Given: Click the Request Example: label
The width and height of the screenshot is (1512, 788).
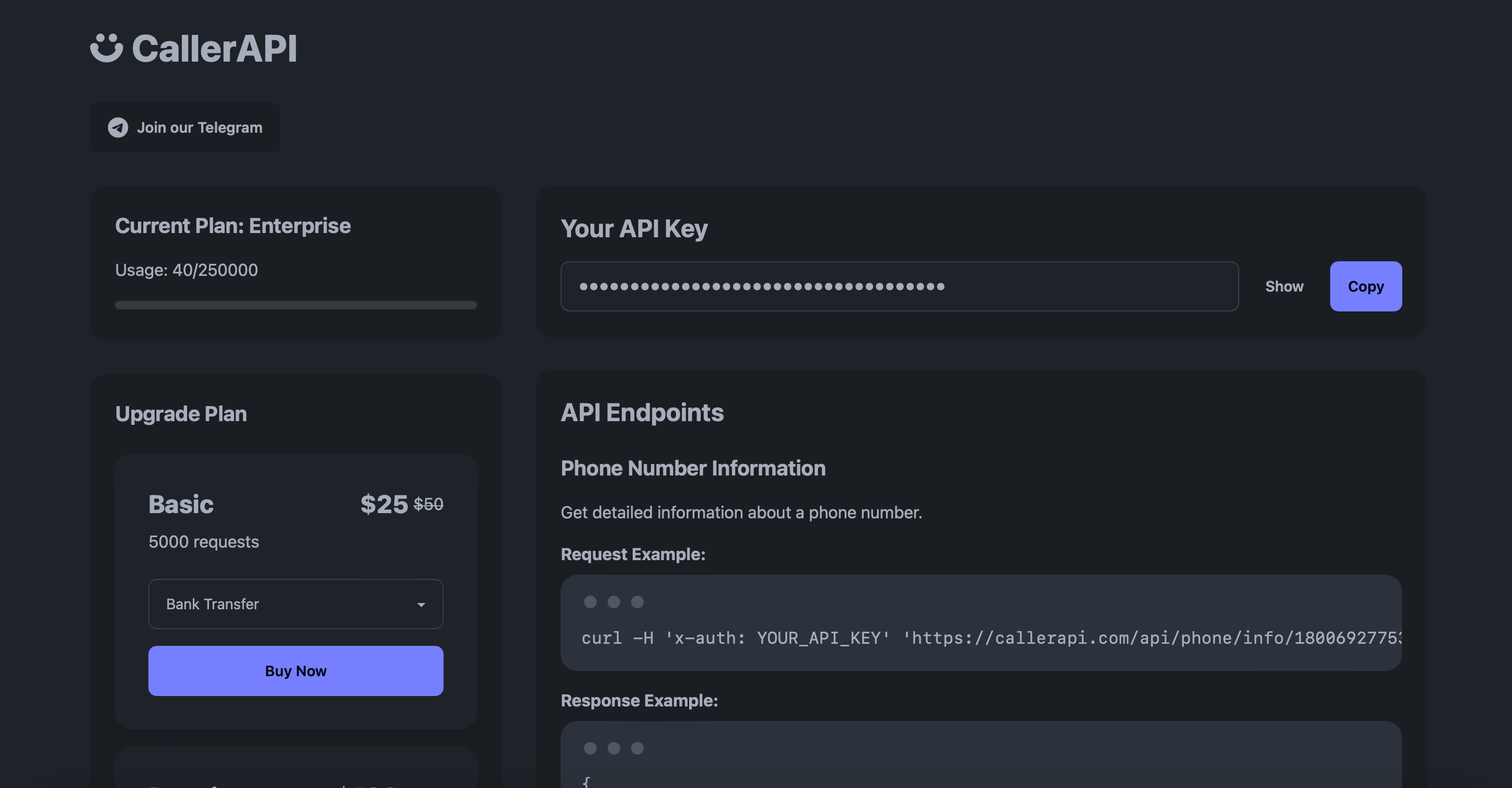Looking at the screenshot, I should click(x=633, y=554).
